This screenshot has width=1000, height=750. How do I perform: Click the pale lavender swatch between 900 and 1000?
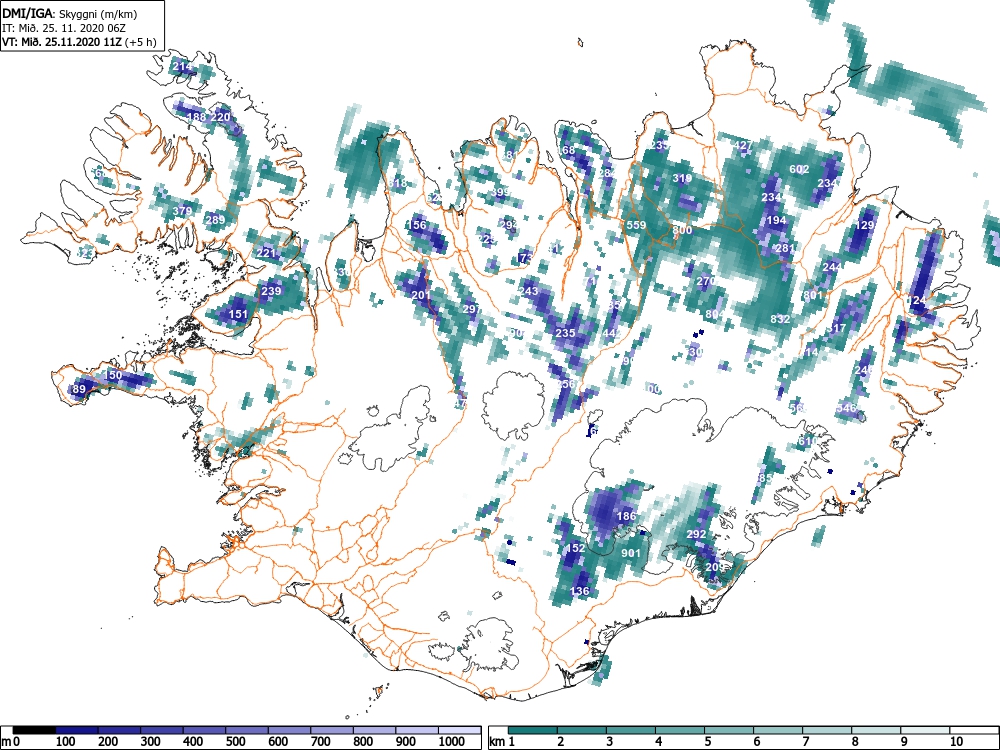pos(417,730)
